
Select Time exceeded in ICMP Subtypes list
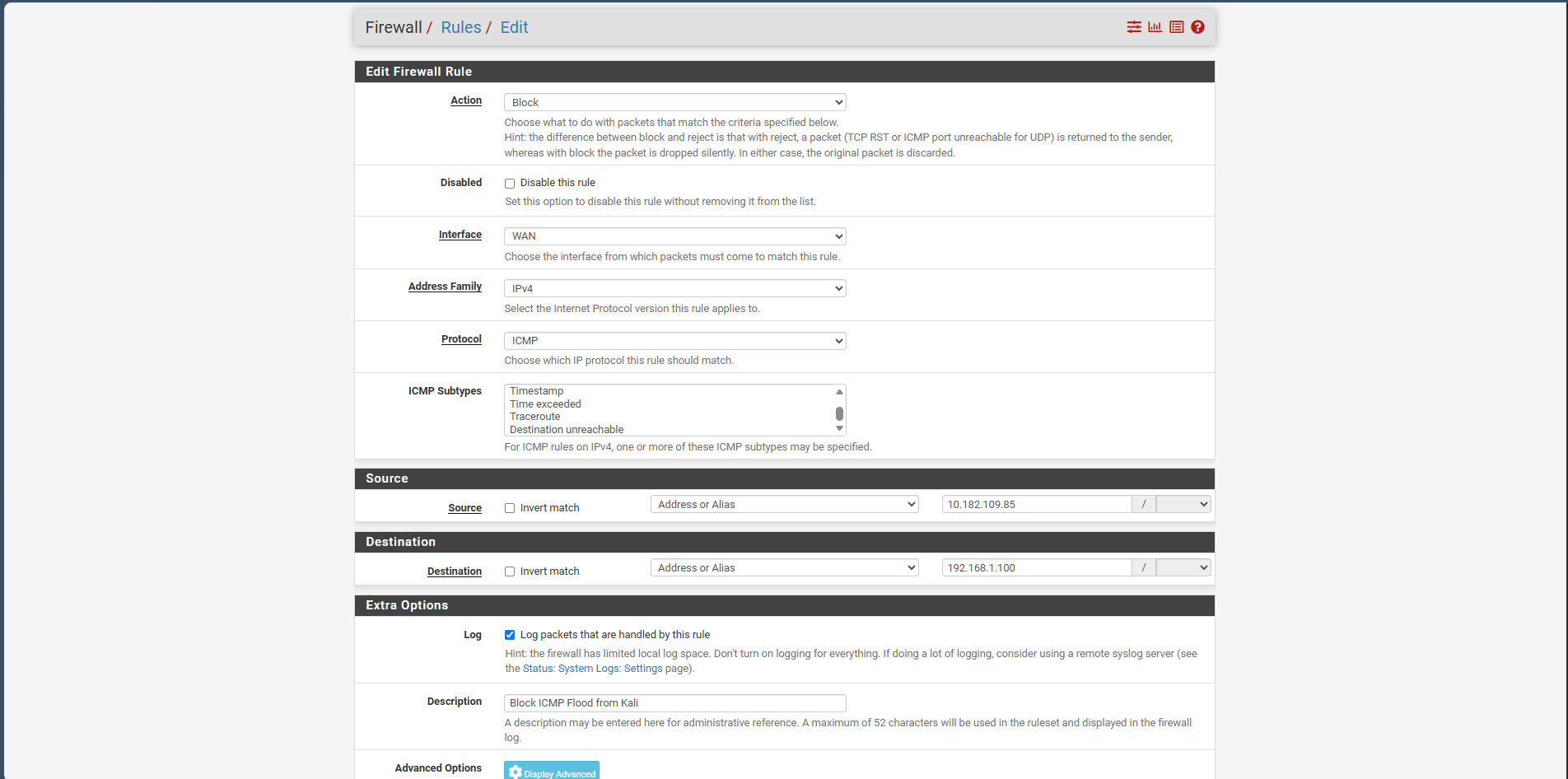[x=545, y=404]
